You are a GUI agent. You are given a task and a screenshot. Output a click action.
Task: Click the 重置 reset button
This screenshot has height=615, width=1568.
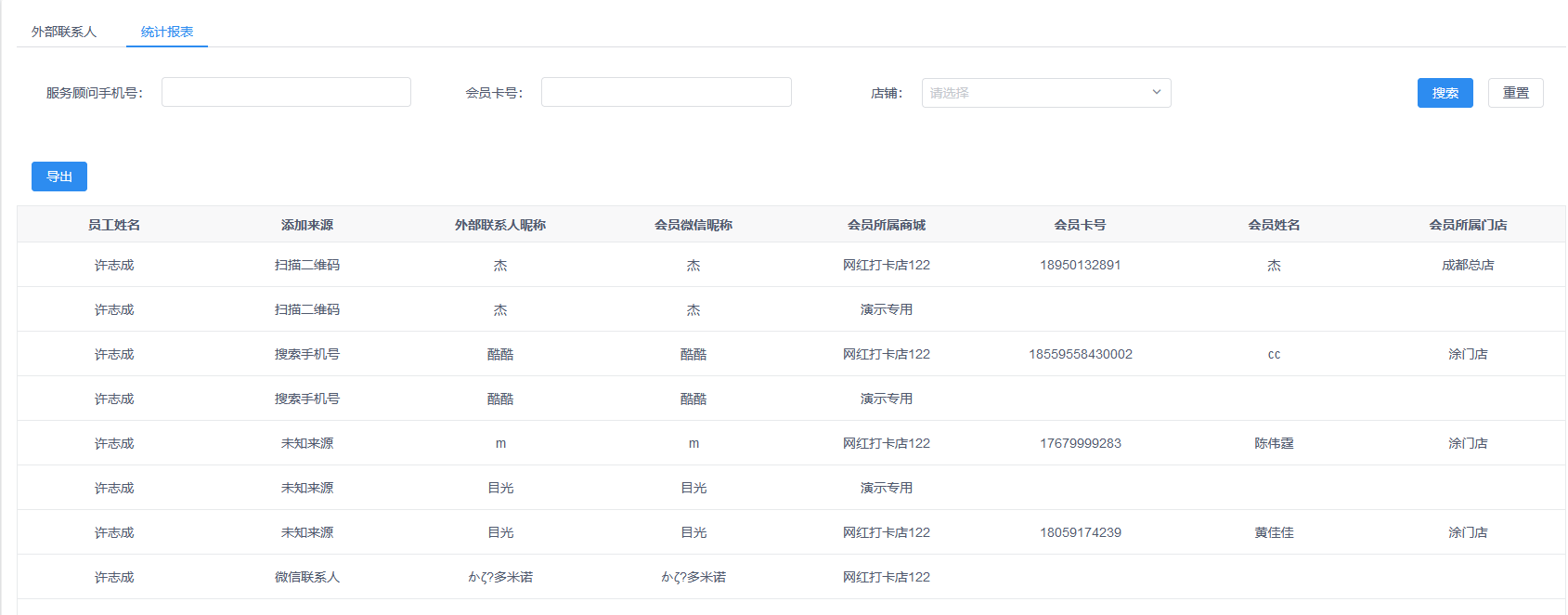(1515, 93)
